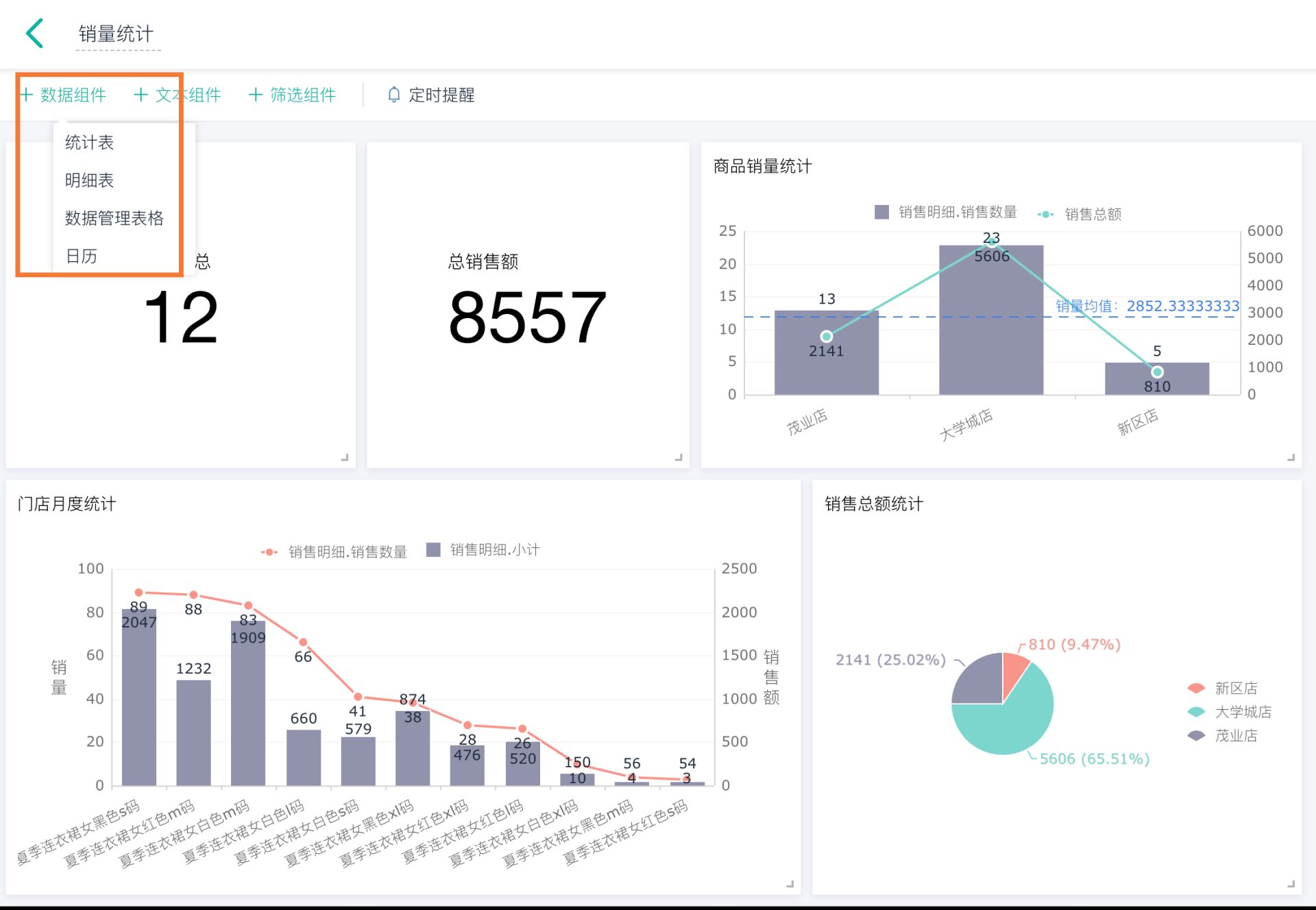The image size is (1316, 910).
Task: Click the bell icon for 定时提醒
Action: 393,95
